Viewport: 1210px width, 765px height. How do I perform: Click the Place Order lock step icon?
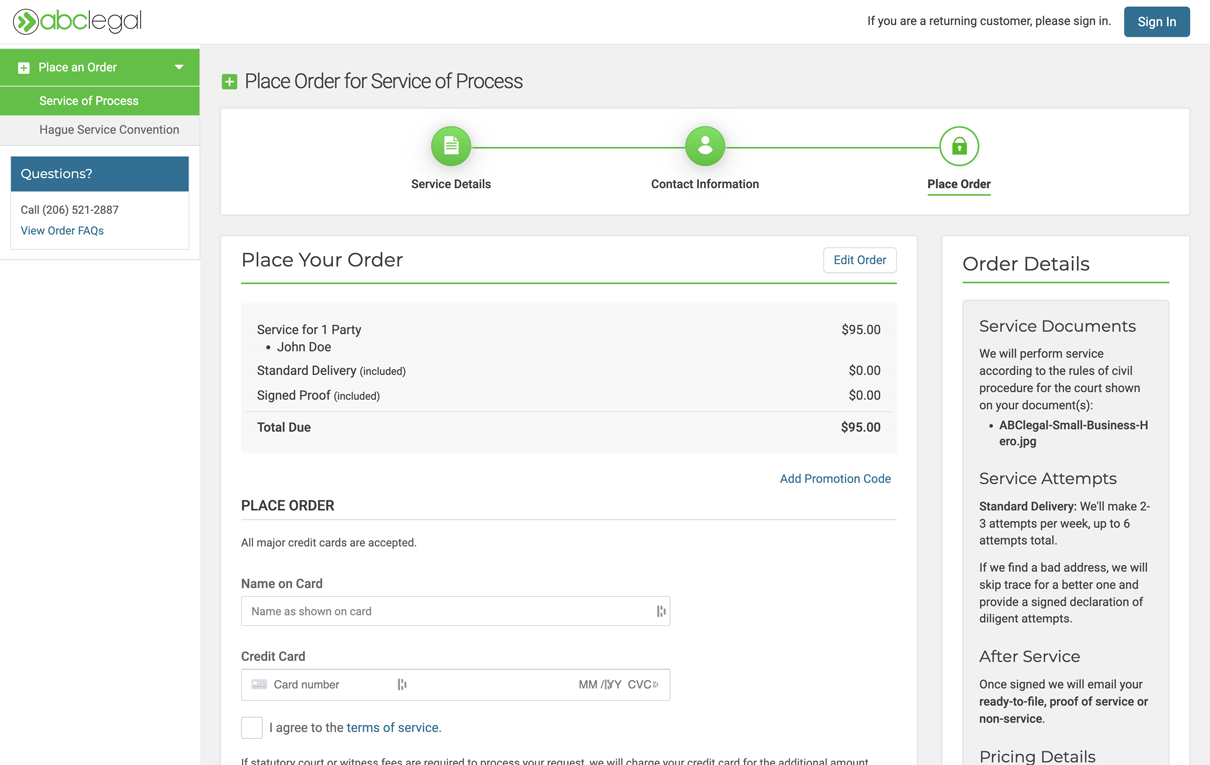pyautogui.click(x=958, y=146)
